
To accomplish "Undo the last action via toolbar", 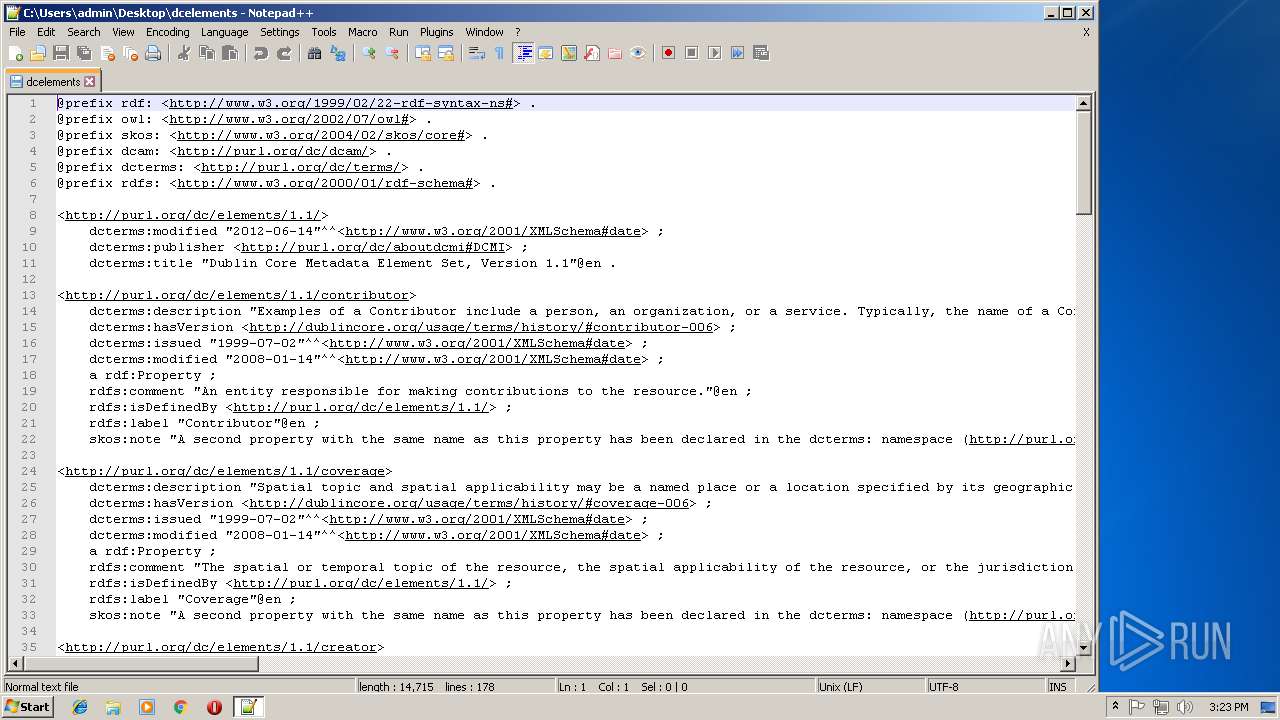I will click(x=261, y=53).
